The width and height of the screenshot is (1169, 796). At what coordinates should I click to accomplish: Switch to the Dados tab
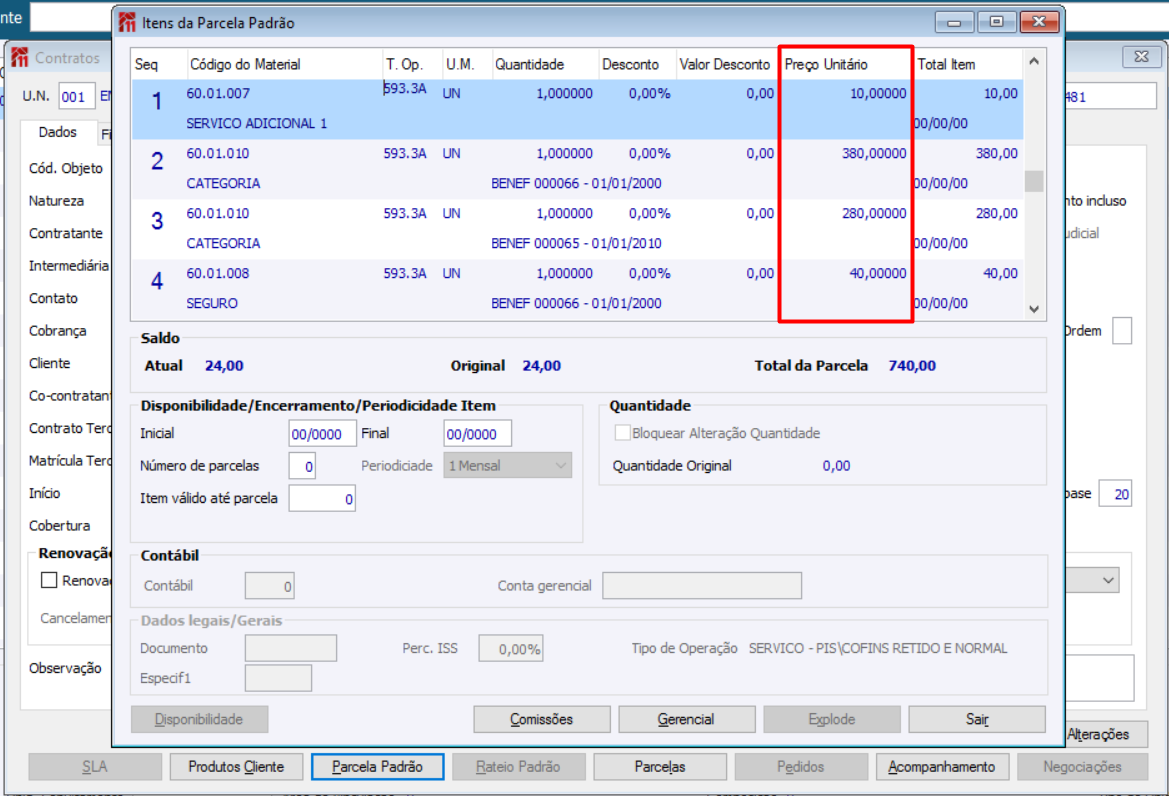pyautogui.click(x=57, y=132)
